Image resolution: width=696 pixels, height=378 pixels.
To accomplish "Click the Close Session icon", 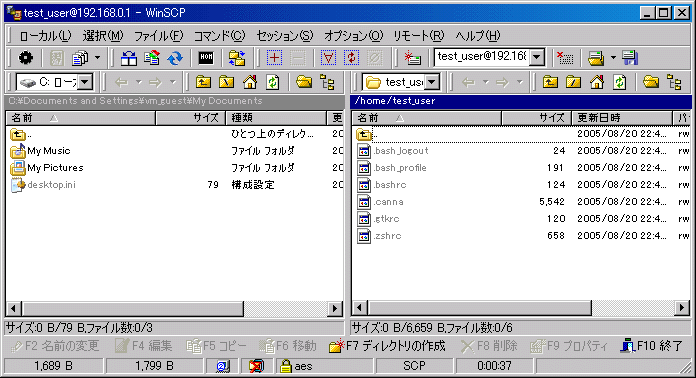I will pyautogui.click(x=565, y=58).
